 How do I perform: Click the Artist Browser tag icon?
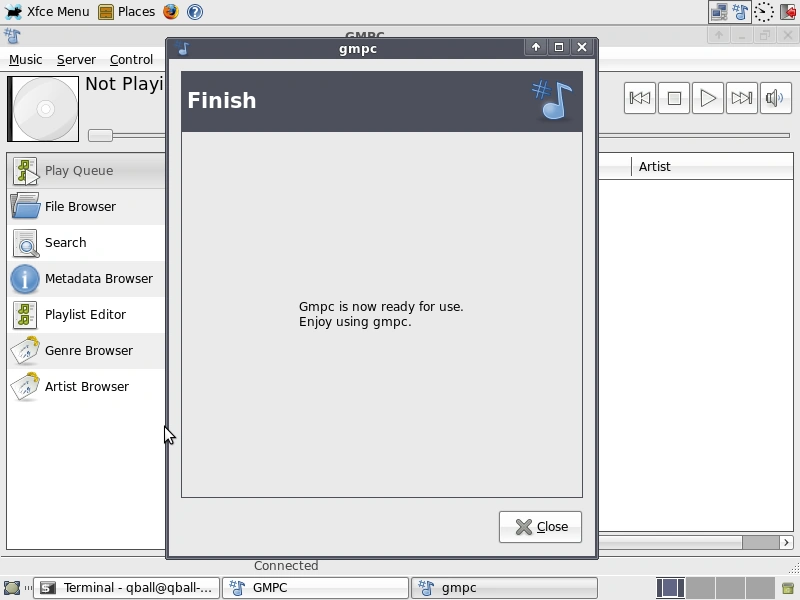[x=25, y=387]
